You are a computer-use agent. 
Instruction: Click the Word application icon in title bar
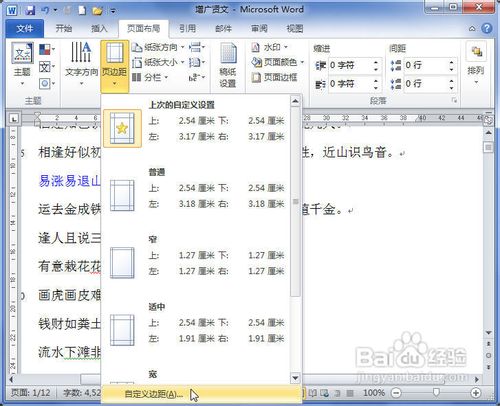(x=12, y=10)
